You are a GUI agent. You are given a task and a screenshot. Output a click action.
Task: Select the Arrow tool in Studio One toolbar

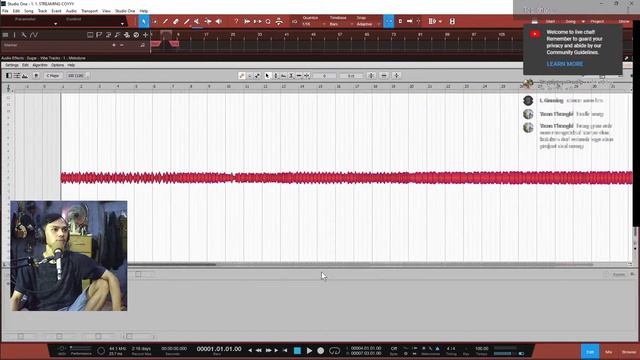point(144,21)
